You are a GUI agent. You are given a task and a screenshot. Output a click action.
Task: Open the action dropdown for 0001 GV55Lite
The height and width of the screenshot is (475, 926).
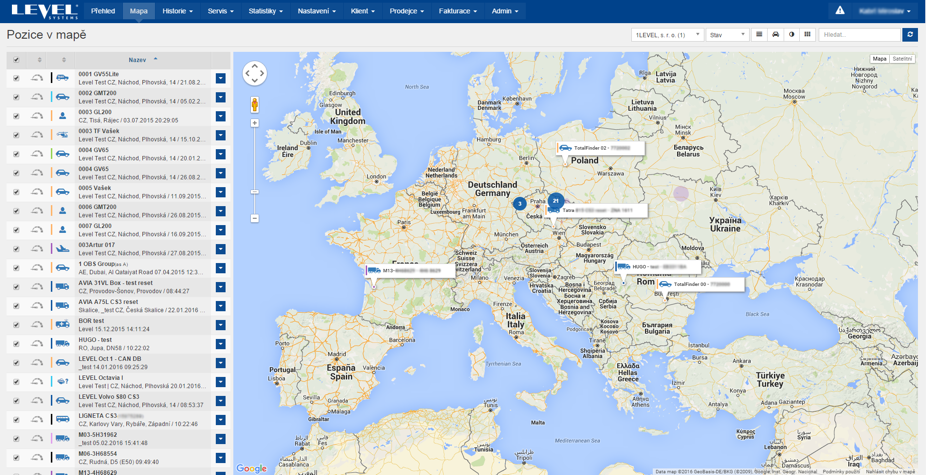point(221,78)
